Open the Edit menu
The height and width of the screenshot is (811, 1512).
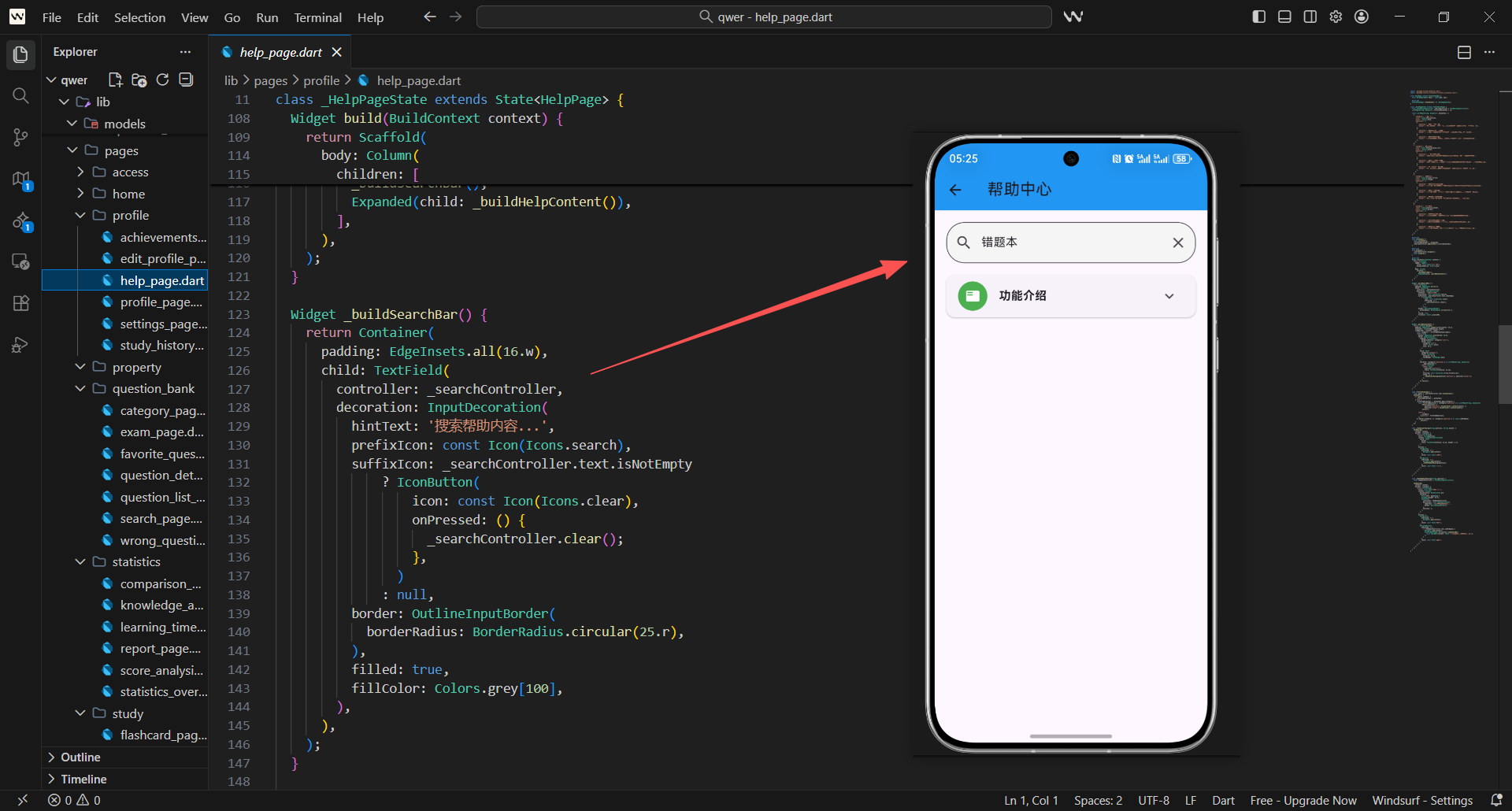pyautogui.click(x=87, y=17)
